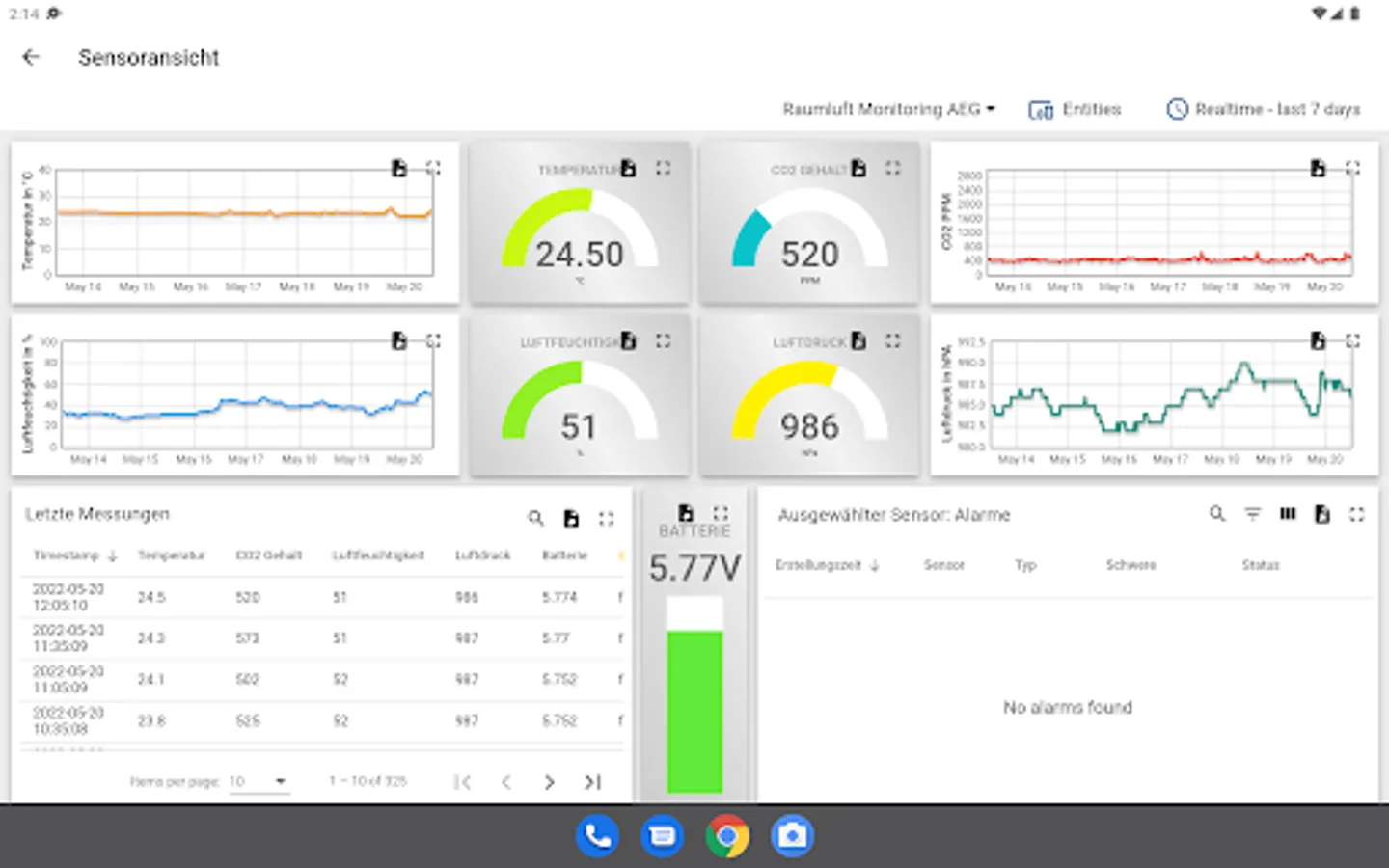This screenshot has height=868, width=1389.
Task: Select the measurement row timestamped 2022-05-20 11:35:09
Action: coord(322,638)
